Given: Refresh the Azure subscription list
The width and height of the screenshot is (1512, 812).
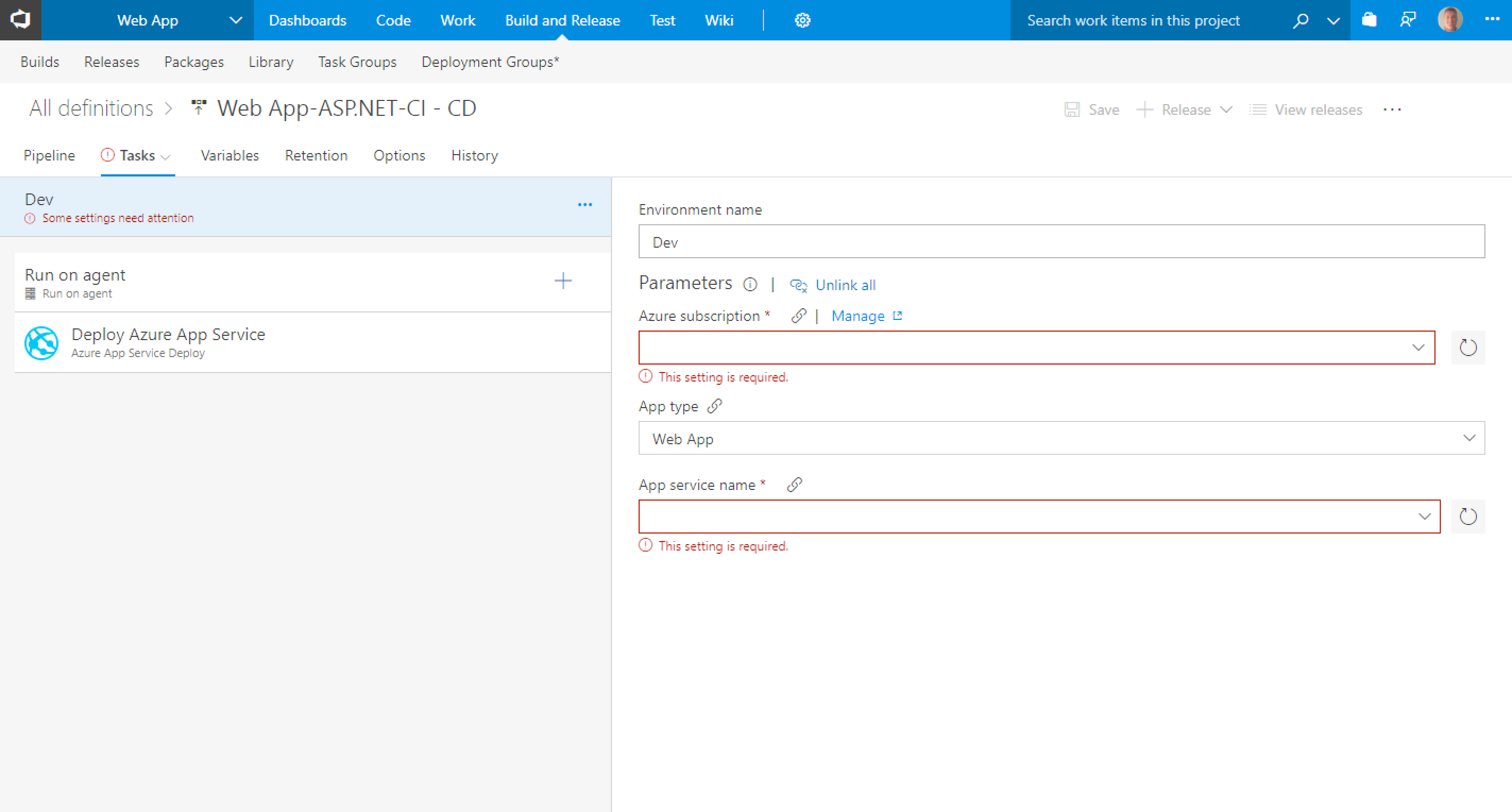Looking at the screenshot, I should [1467, 348].
